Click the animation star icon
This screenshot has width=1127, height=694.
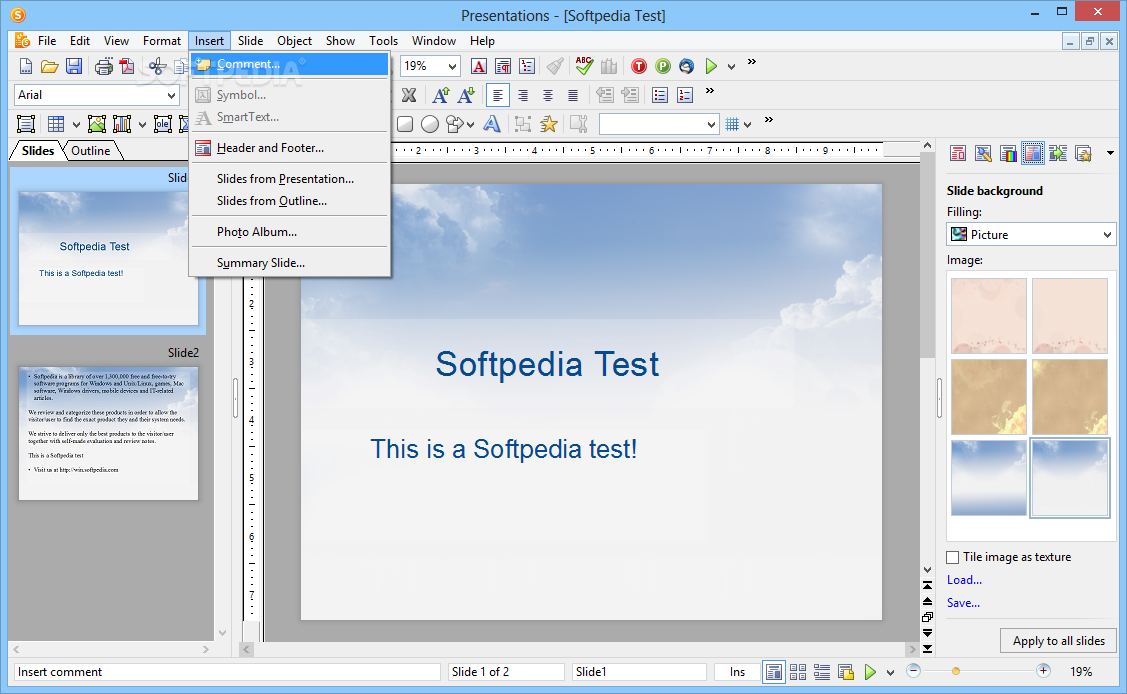click(x=548, y=124)
